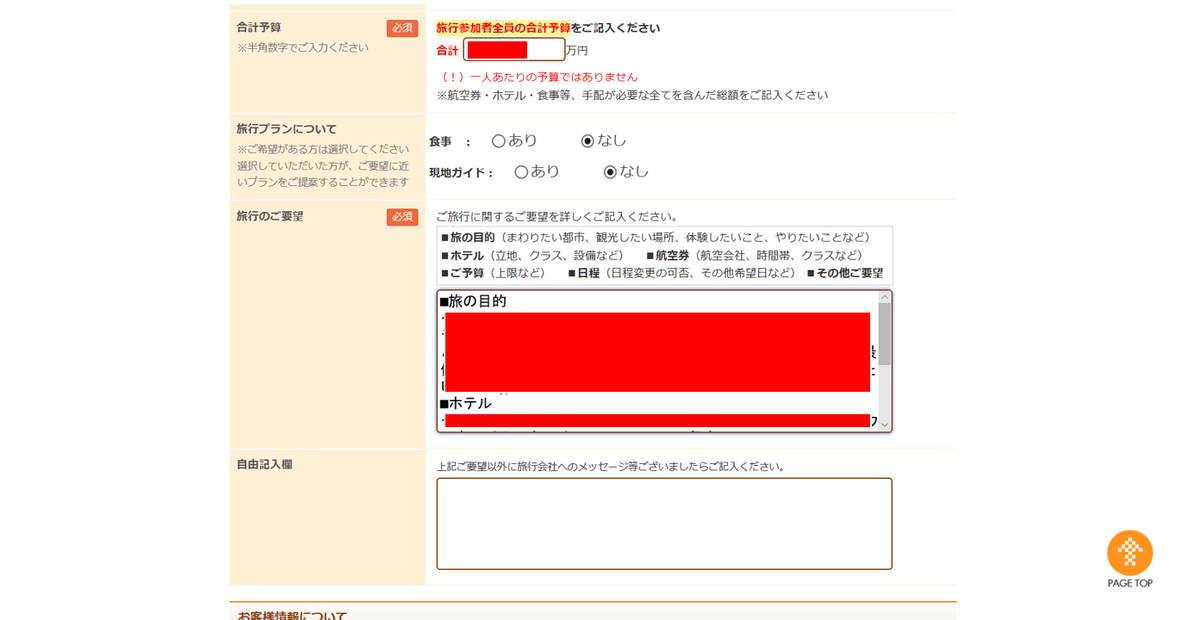
Task: Click the '旅行プランについて' label
Action: tap(287, 129)
